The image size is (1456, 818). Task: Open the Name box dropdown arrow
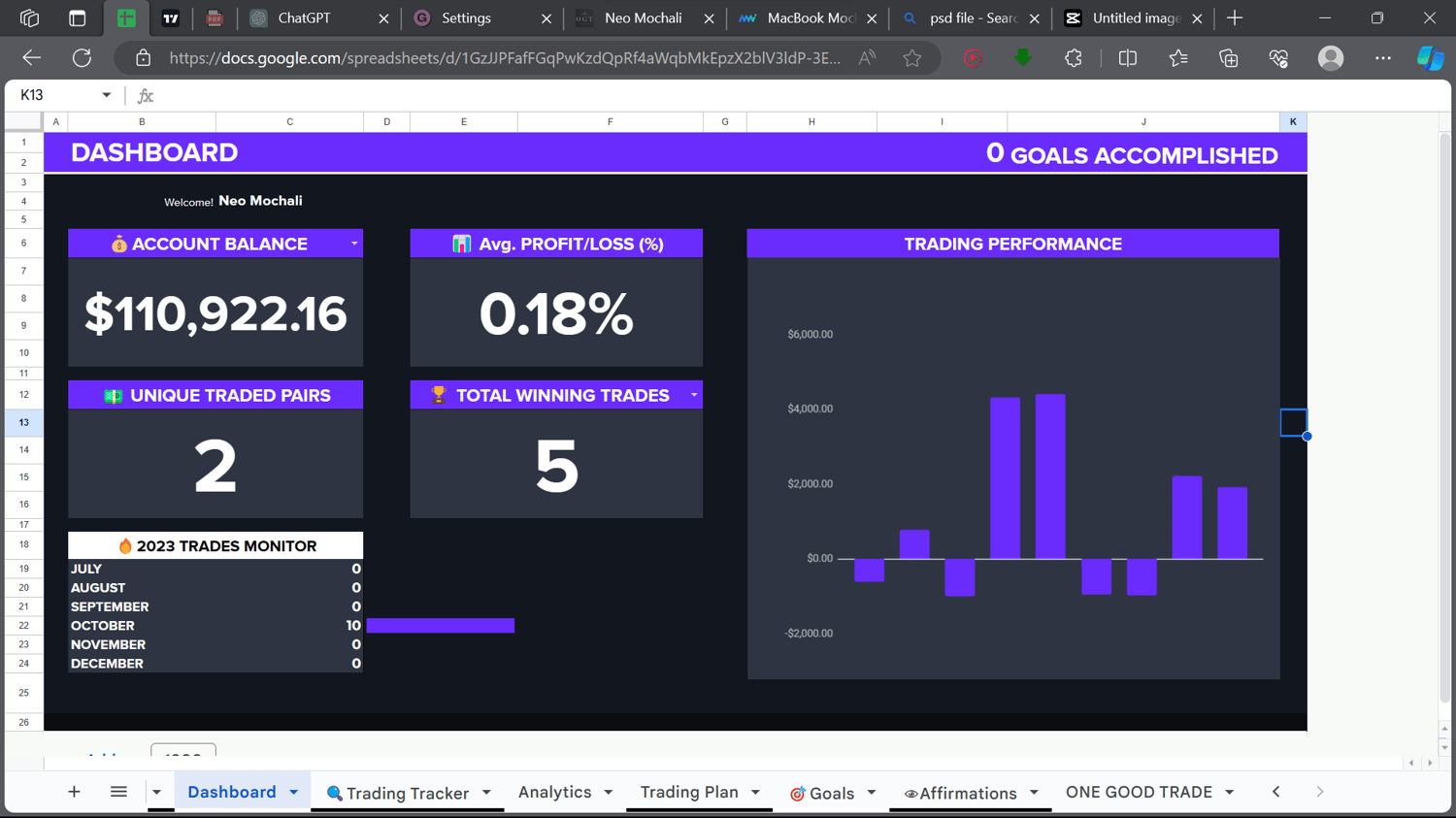pyautogui.click(x=106, y=95)
